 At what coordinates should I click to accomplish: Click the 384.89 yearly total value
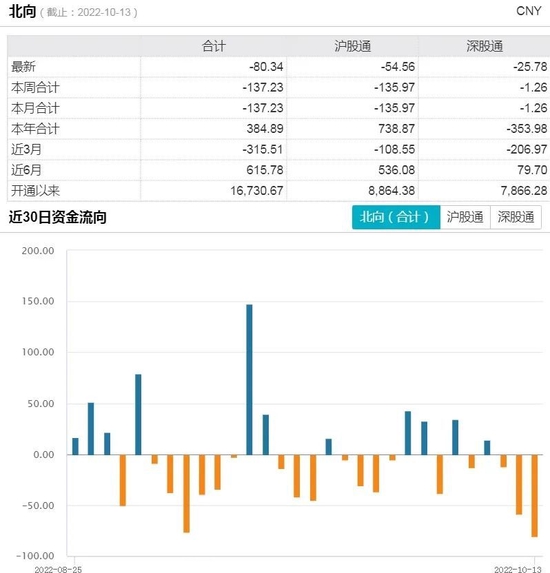pyautogui.click(x=265, y=129)
